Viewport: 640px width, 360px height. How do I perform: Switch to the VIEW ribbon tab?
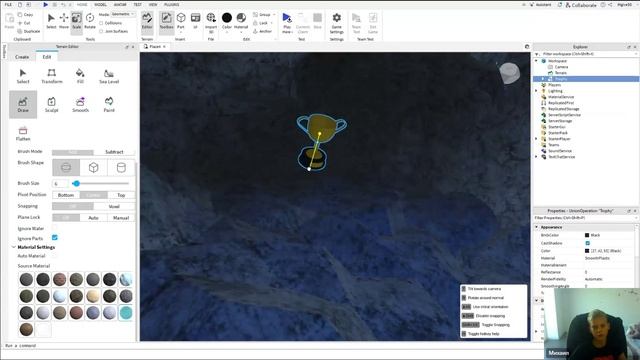pos(153,4)
